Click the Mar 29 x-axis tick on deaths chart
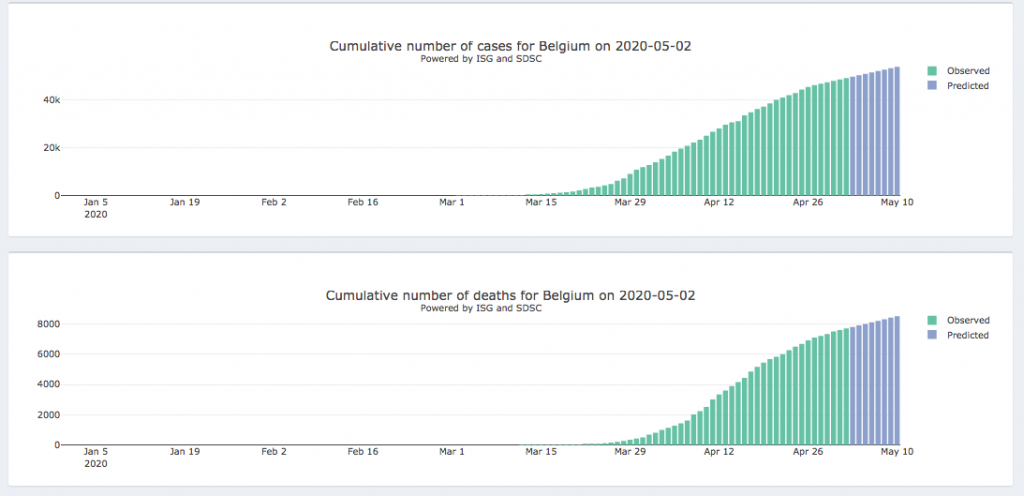1024x496 pixels. (x=629, y=452)
